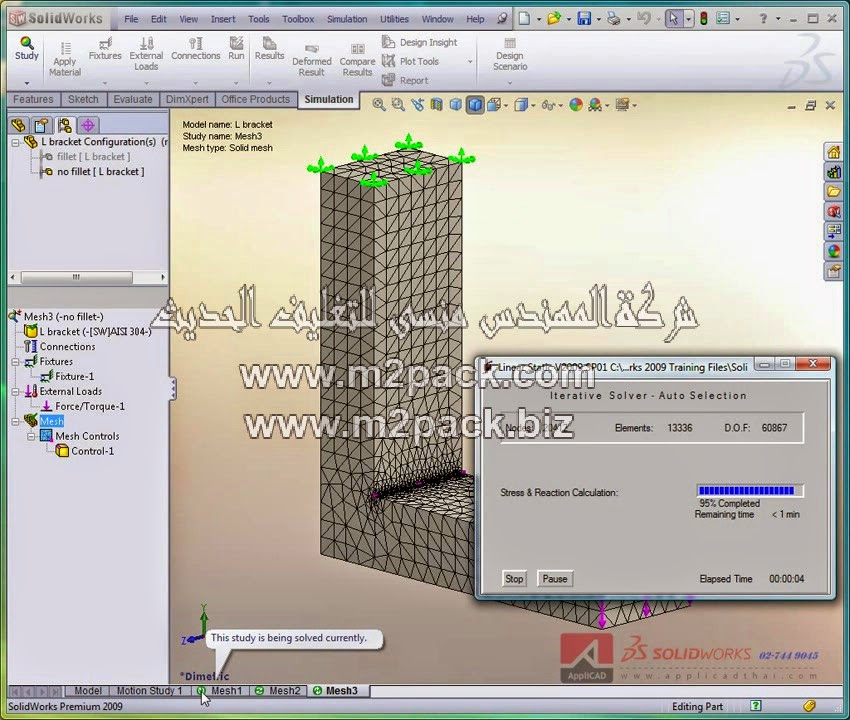Open Connections tool
Viewport: 850px width, 720px height.
point(196,48)
